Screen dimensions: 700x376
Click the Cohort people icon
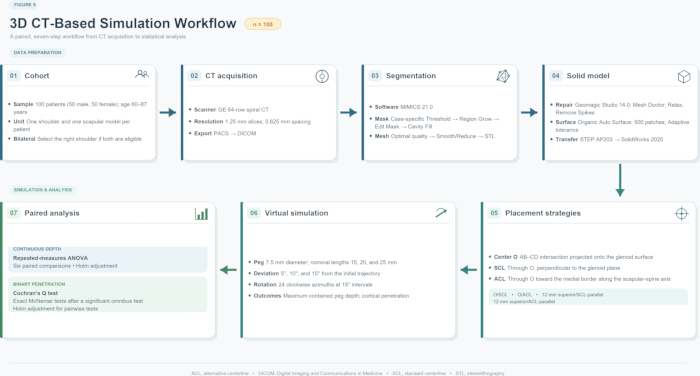tap(142, 75)
